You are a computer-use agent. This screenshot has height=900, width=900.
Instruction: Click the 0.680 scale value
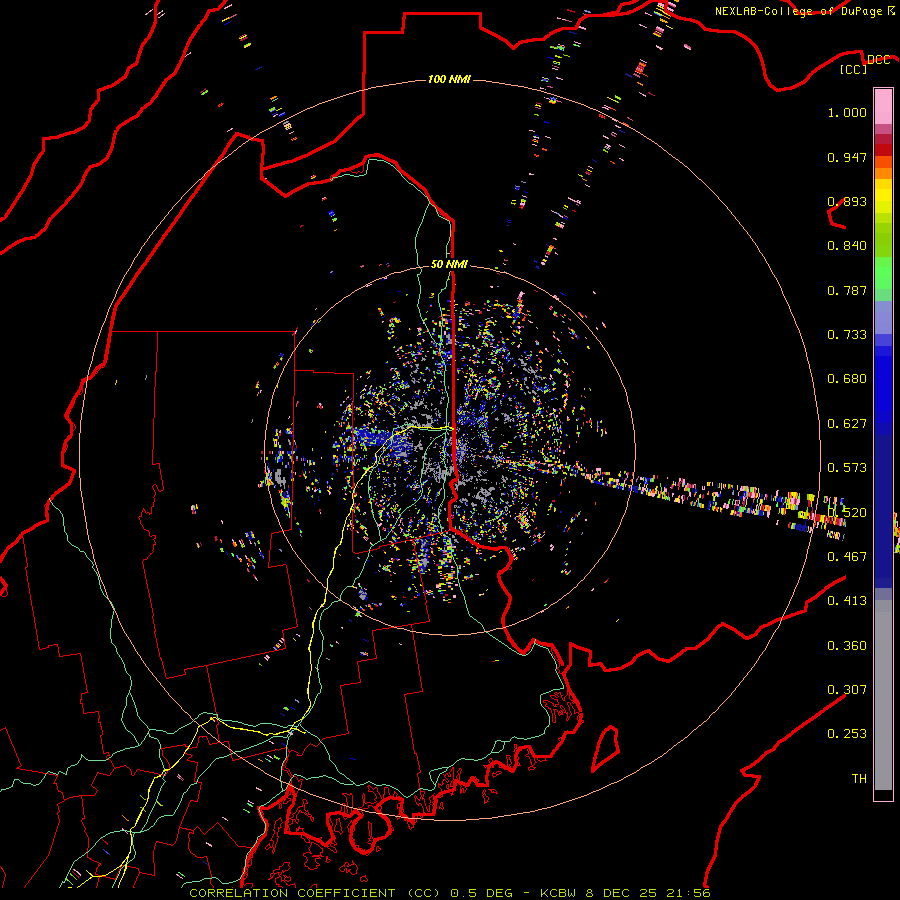point(847,379)
